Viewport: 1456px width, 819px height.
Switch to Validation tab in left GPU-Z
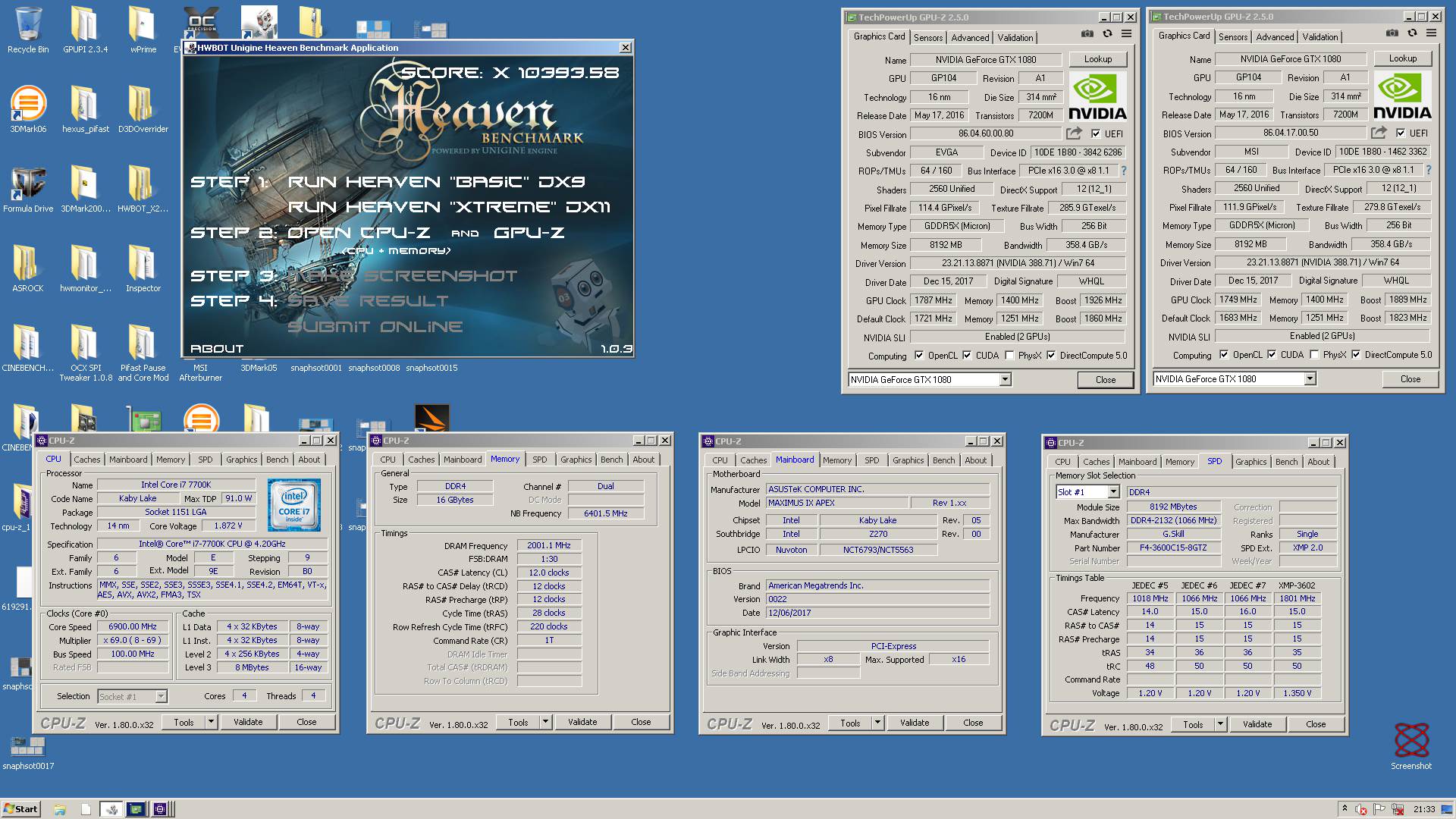click(x=1015, y=38)
